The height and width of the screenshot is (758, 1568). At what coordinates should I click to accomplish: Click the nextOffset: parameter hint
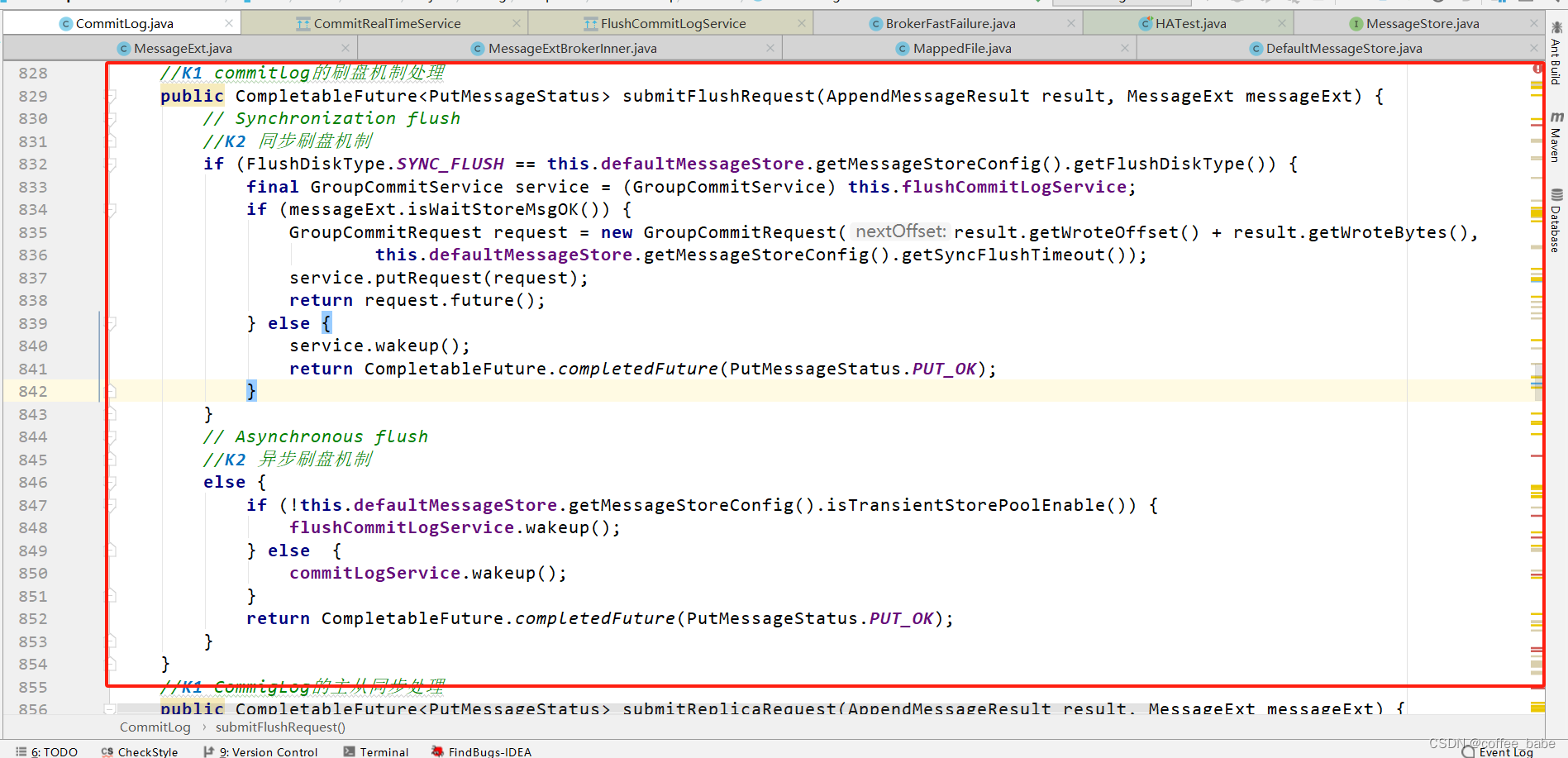900,231
